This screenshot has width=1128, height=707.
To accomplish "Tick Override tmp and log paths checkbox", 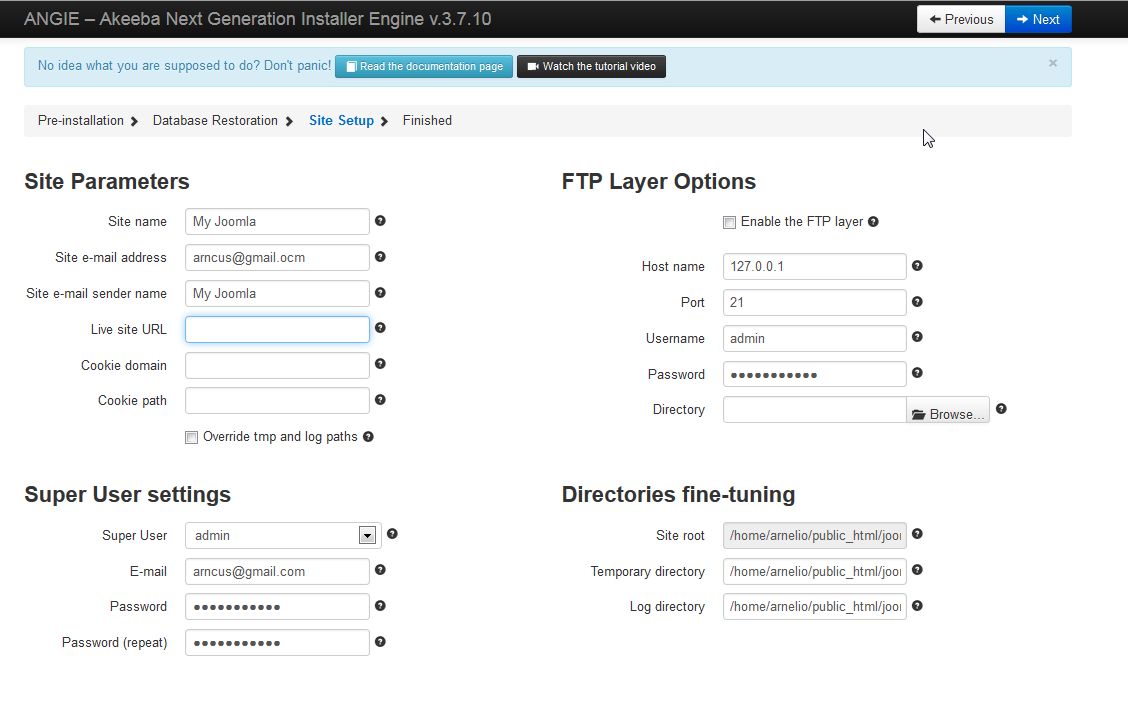I will (191, 437).
